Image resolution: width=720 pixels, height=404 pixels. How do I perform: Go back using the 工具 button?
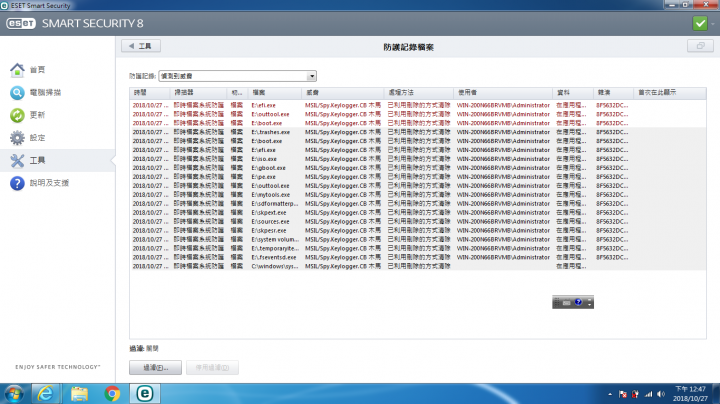pyautogui.click(x=141, y=46)
